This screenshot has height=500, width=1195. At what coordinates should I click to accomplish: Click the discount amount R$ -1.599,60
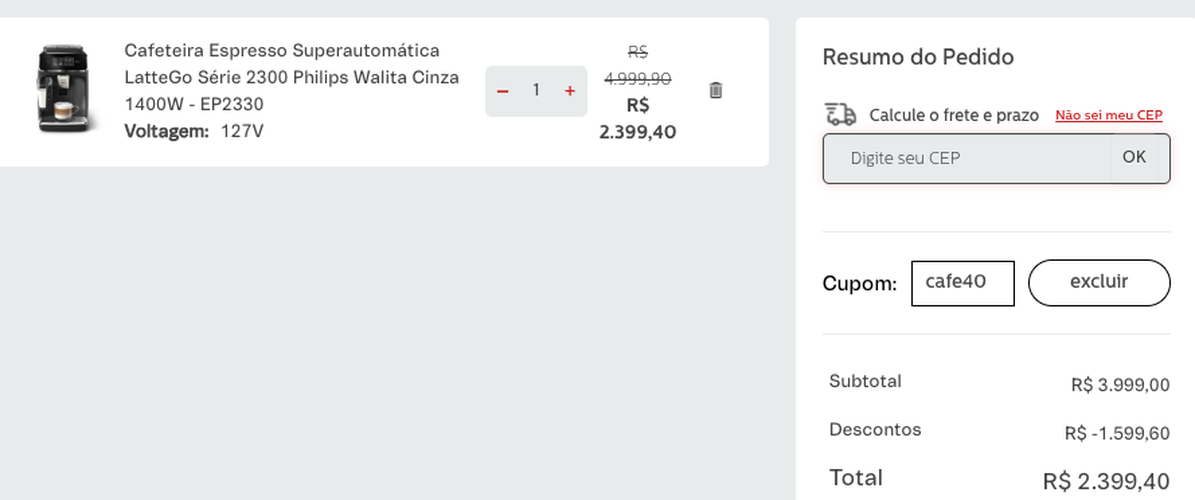[x=1116, y=433]
